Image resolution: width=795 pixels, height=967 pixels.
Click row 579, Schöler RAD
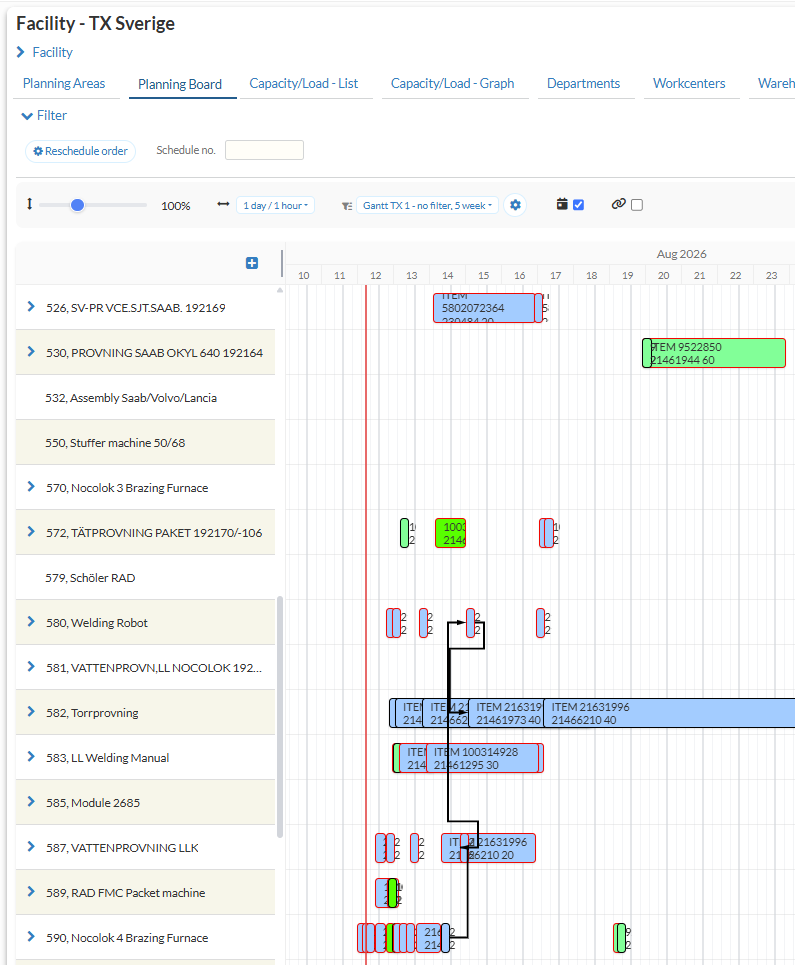point(146,578)
